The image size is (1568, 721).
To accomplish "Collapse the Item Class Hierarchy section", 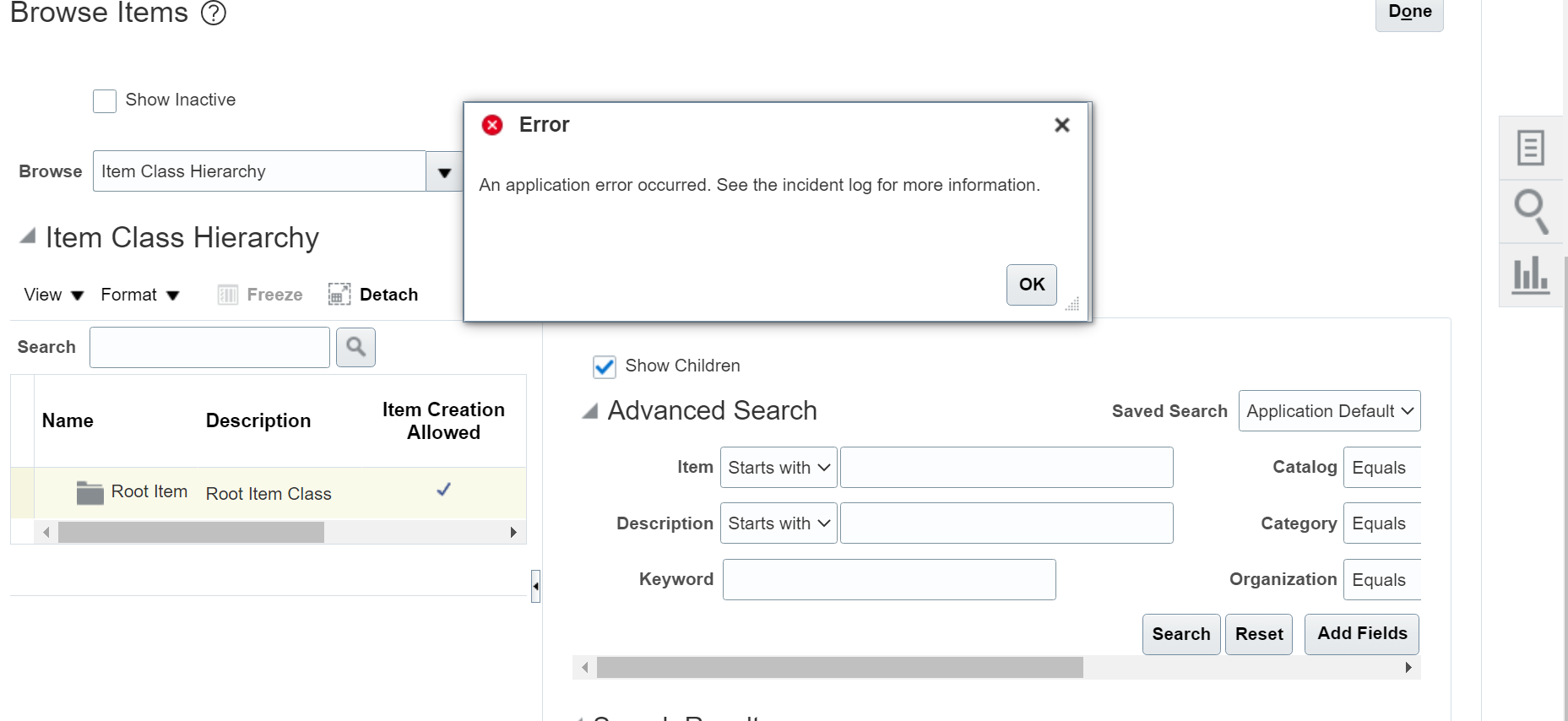I will point(28,236).
